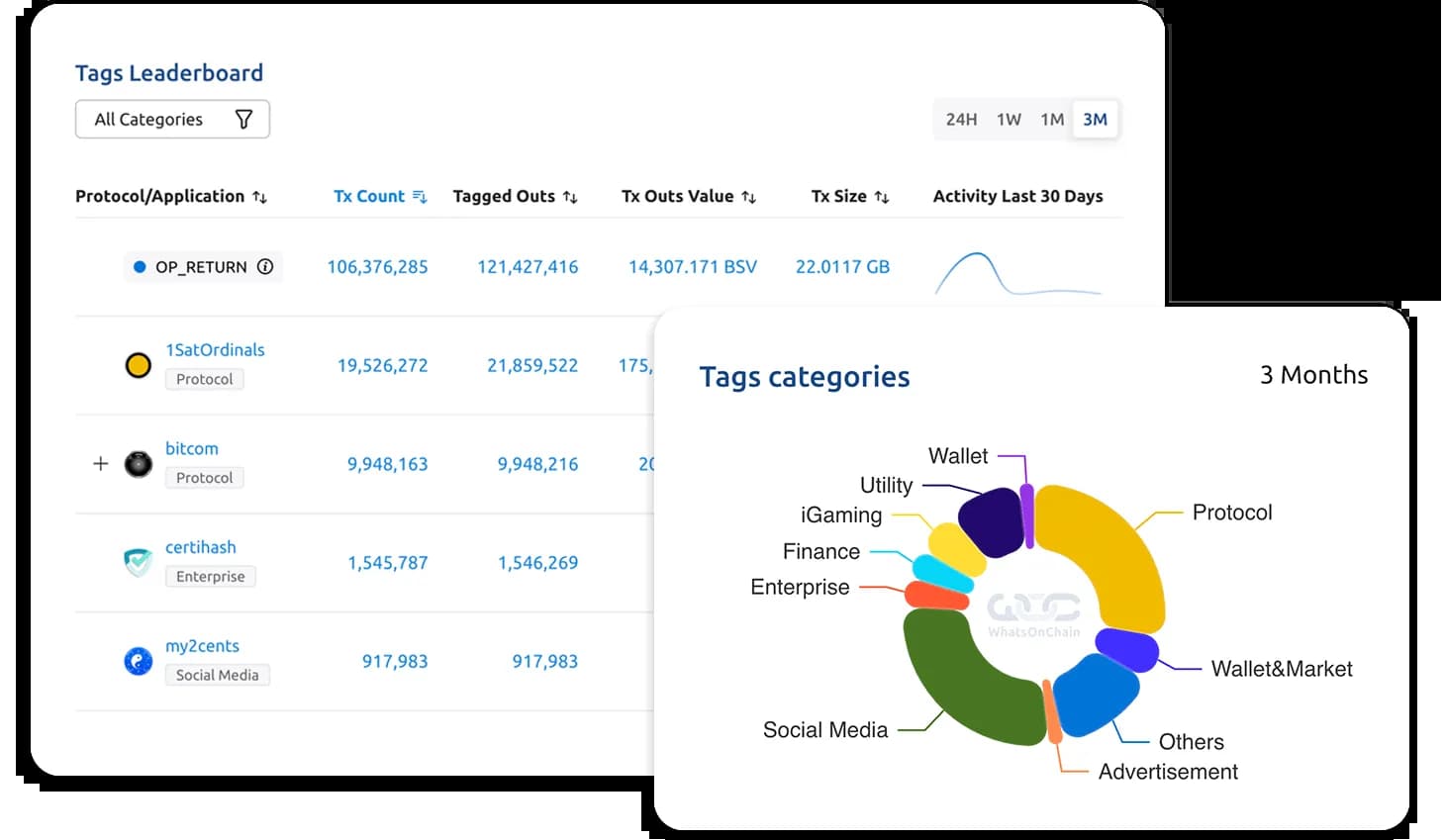Click my2cents Tx Count value 917,983
The width and height of the screenshot is (1445, 840).
pos(395,661)
